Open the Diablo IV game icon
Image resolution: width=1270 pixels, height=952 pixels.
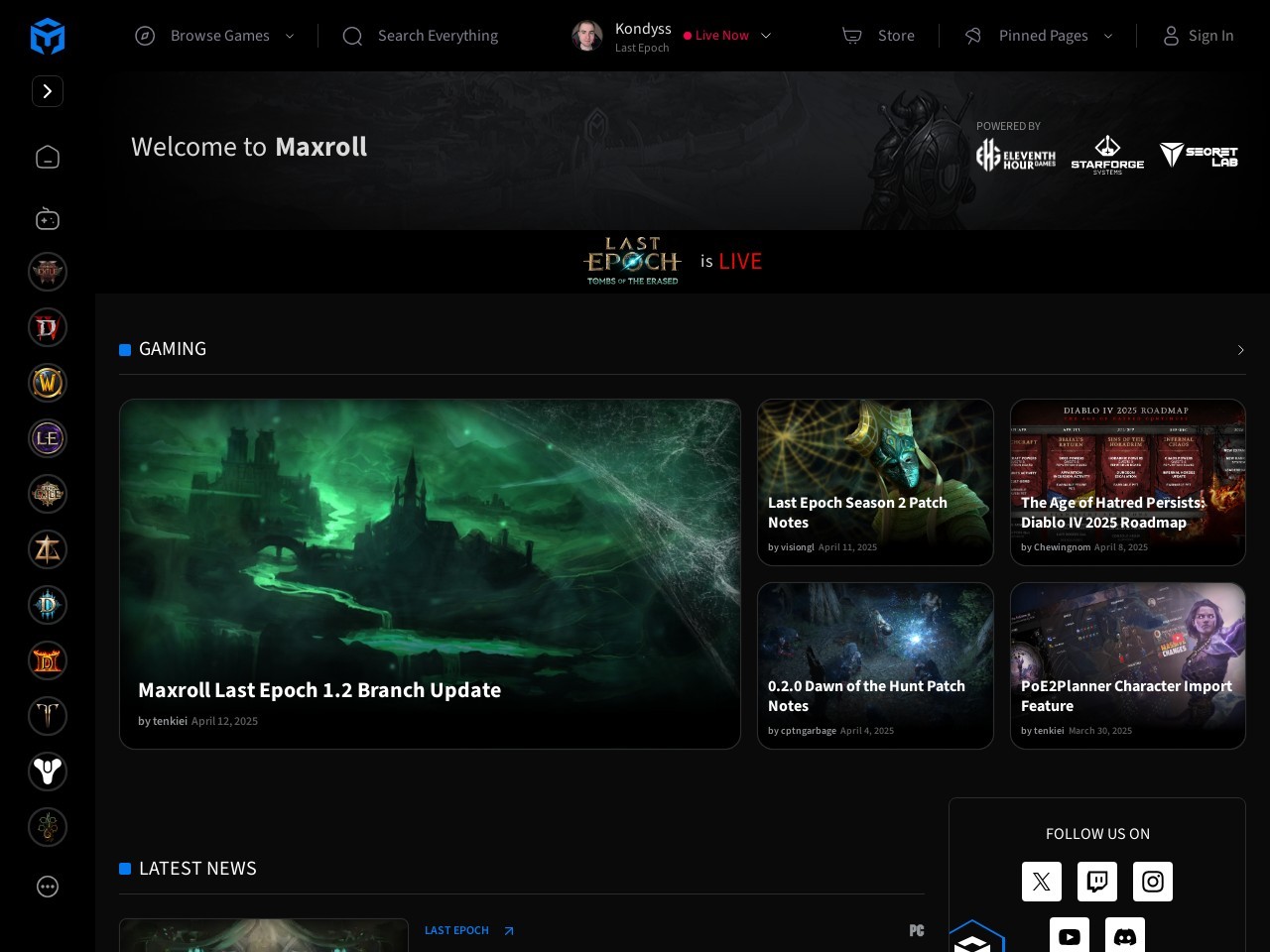click(48, 327)
